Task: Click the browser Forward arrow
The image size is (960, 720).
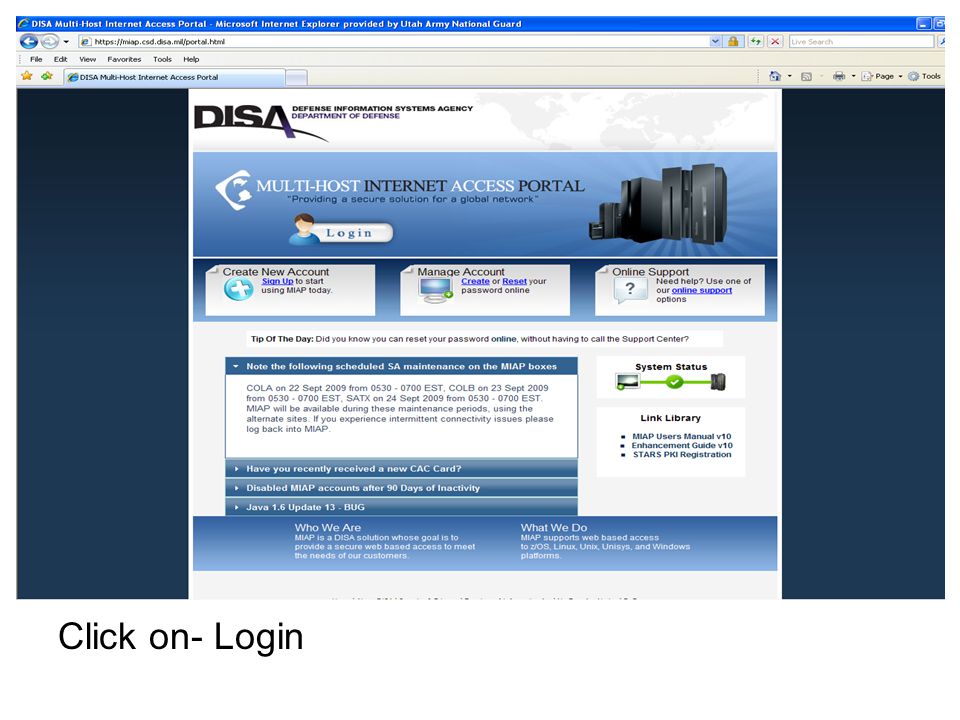Action: [x=50, y=42]
